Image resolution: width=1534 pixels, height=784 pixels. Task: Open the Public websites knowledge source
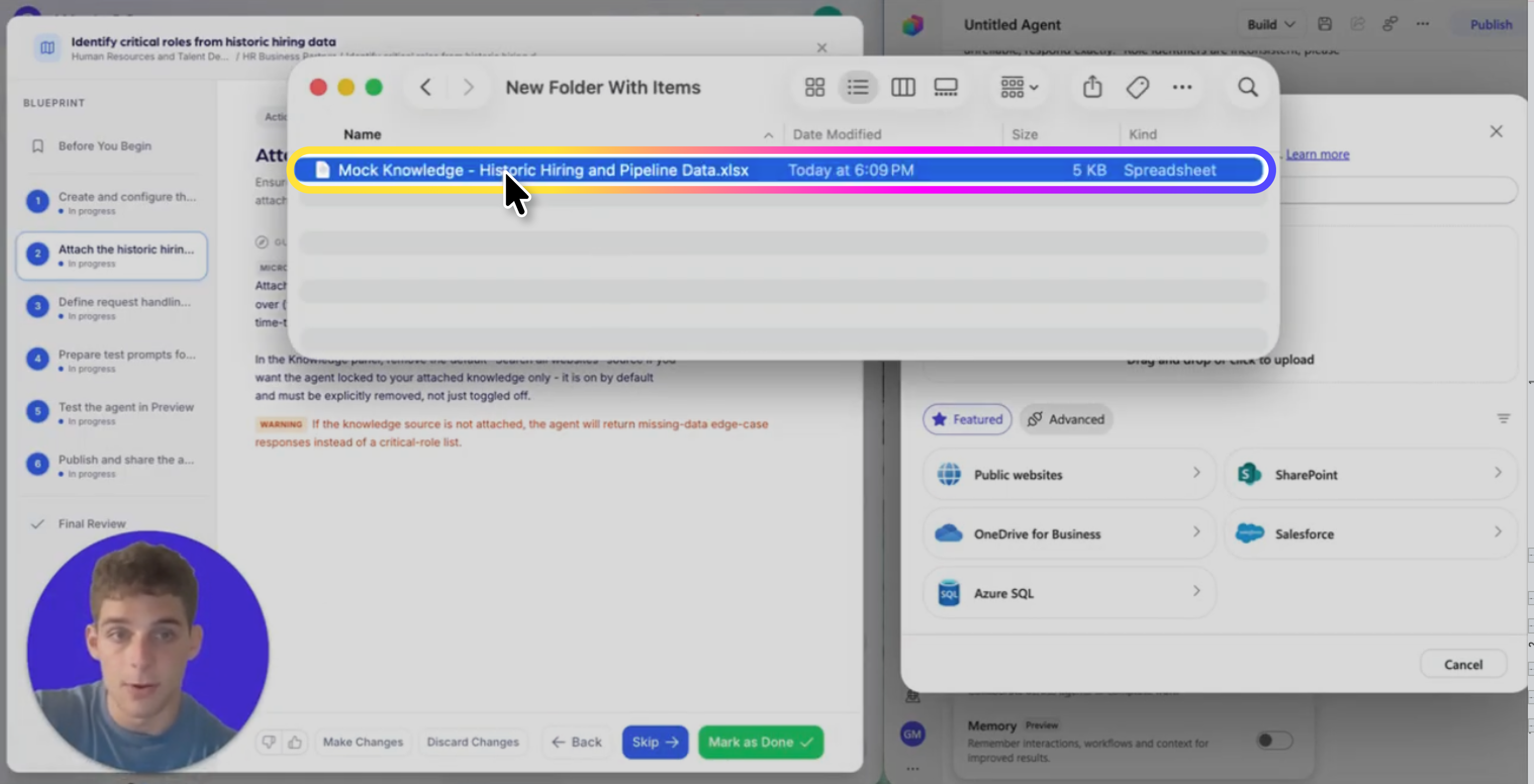tap(1069, 474)
